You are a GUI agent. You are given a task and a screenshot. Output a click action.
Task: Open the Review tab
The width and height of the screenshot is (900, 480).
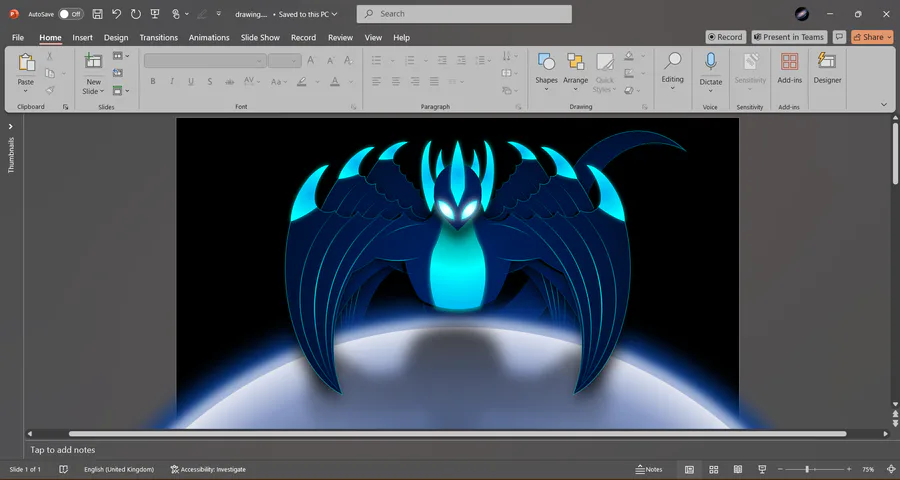pos(340,37)
